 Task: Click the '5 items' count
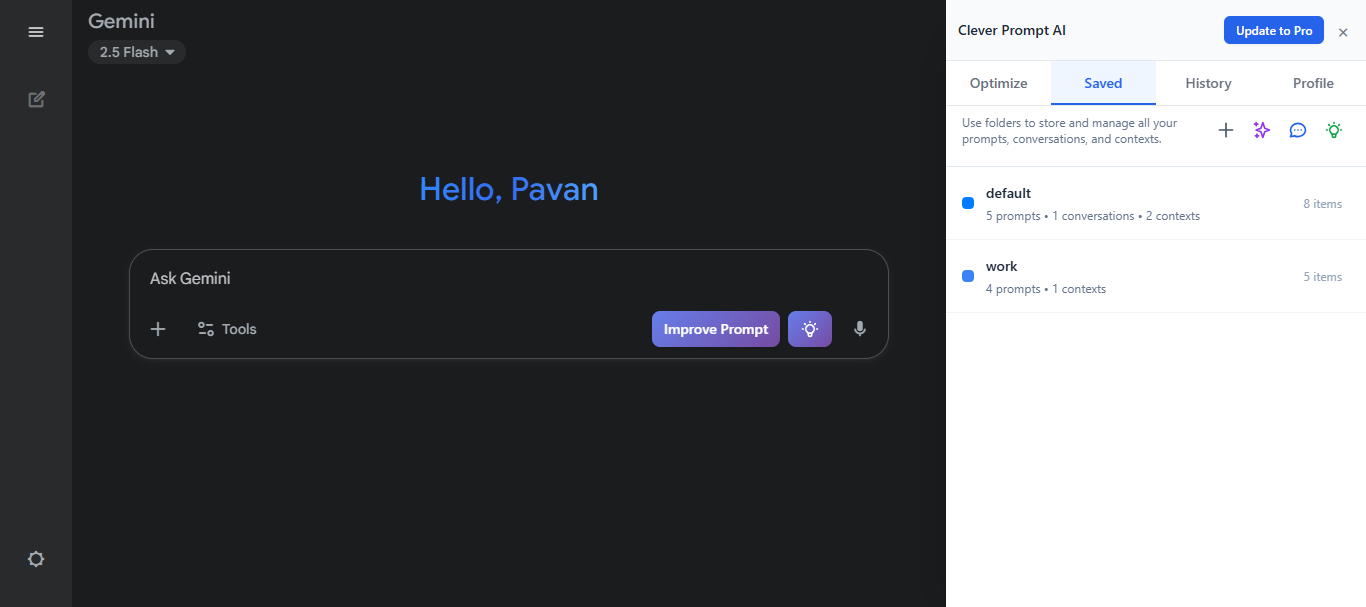pyautogui.click(x=1322, y=277)
